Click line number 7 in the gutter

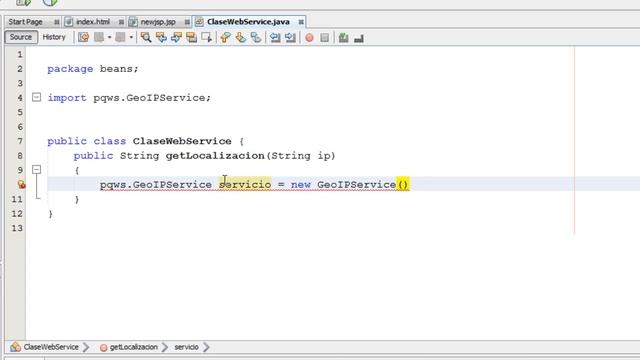click(20, 141)
